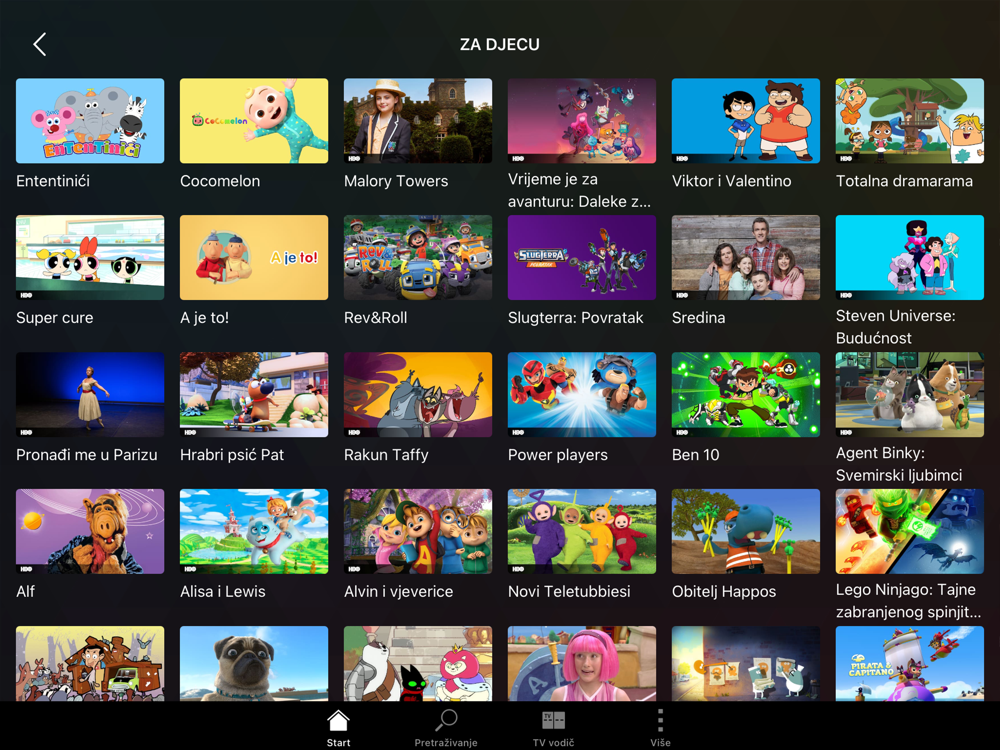1000x750 pixels.
Task: Open the Lego Ninjago thumbnail
Action: point(909,531)
